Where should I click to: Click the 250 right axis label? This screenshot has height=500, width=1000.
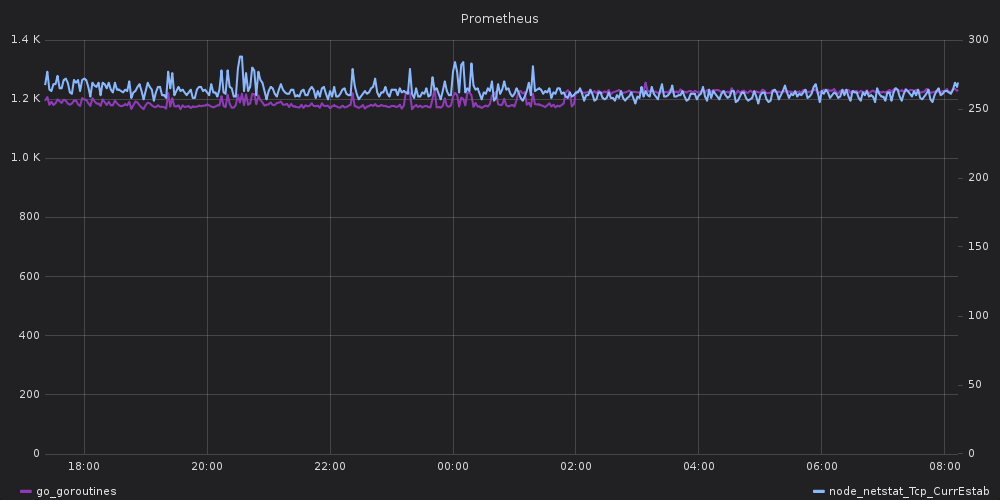click(x=978, y=108)
